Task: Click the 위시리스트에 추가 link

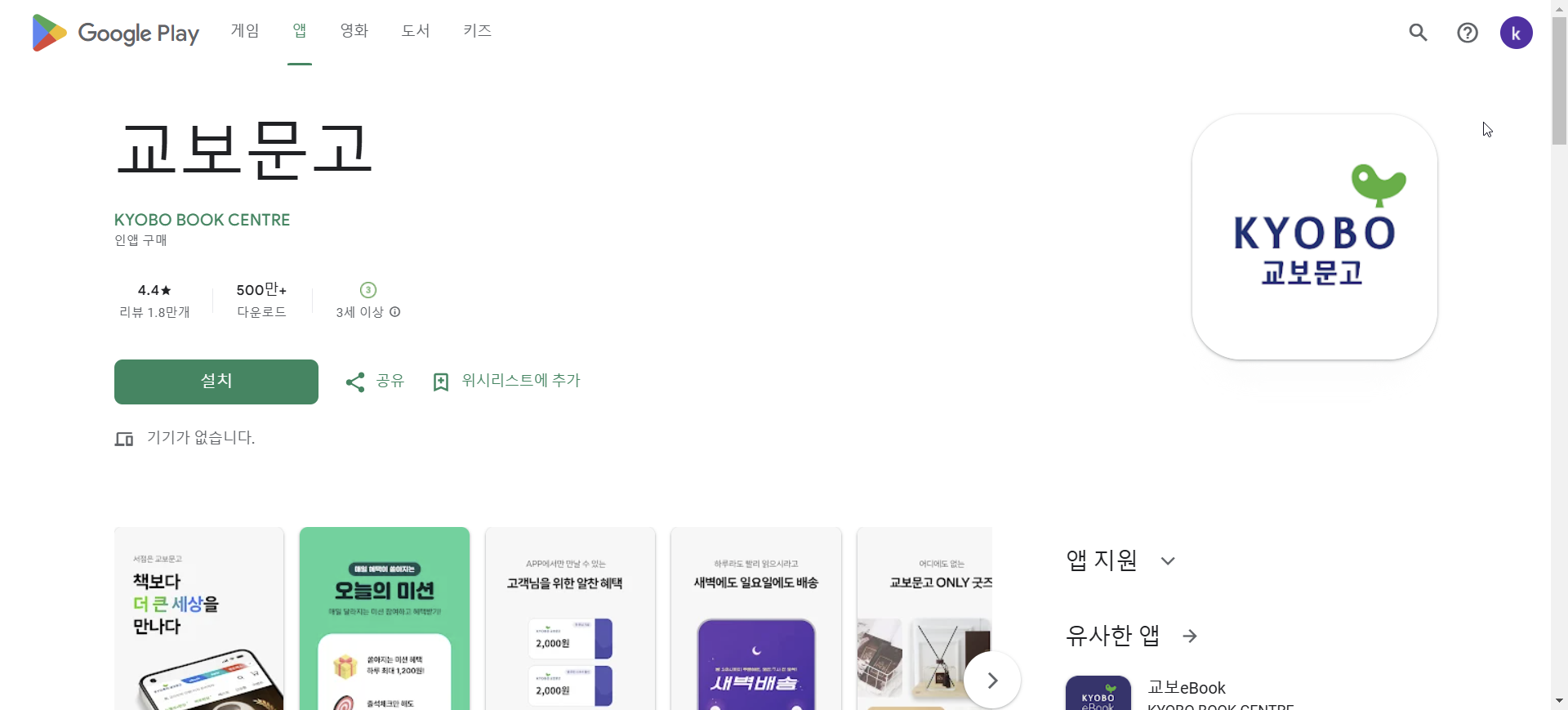Action: 521,381
